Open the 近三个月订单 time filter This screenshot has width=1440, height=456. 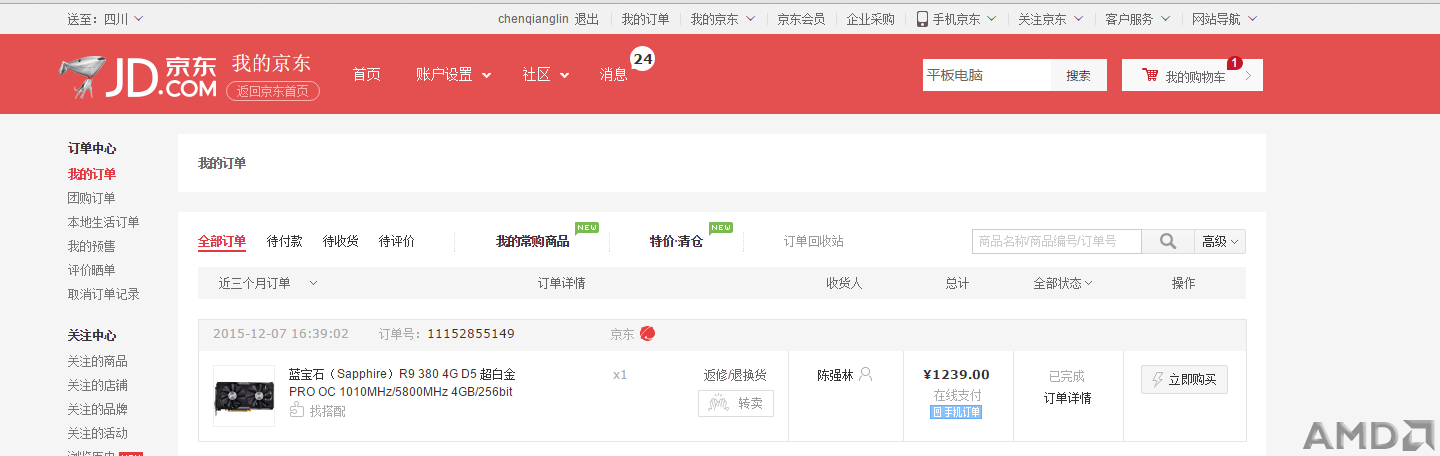coord(268,283)
